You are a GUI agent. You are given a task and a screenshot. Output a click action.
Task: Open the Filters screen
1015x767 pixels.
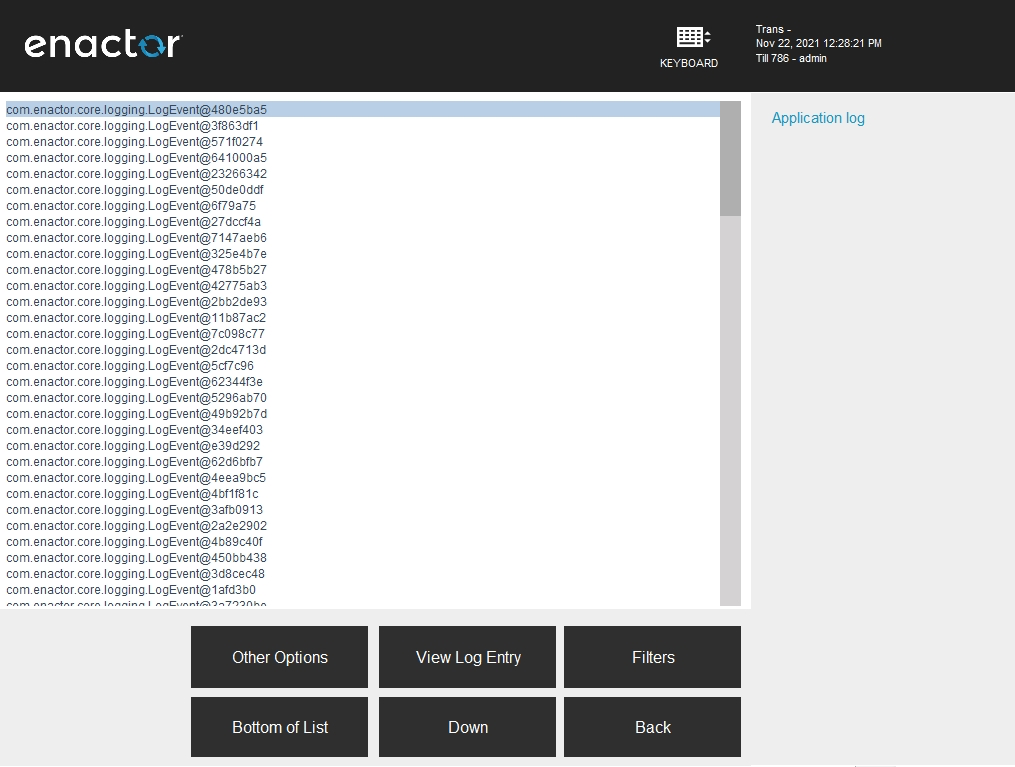click(652, 657)
